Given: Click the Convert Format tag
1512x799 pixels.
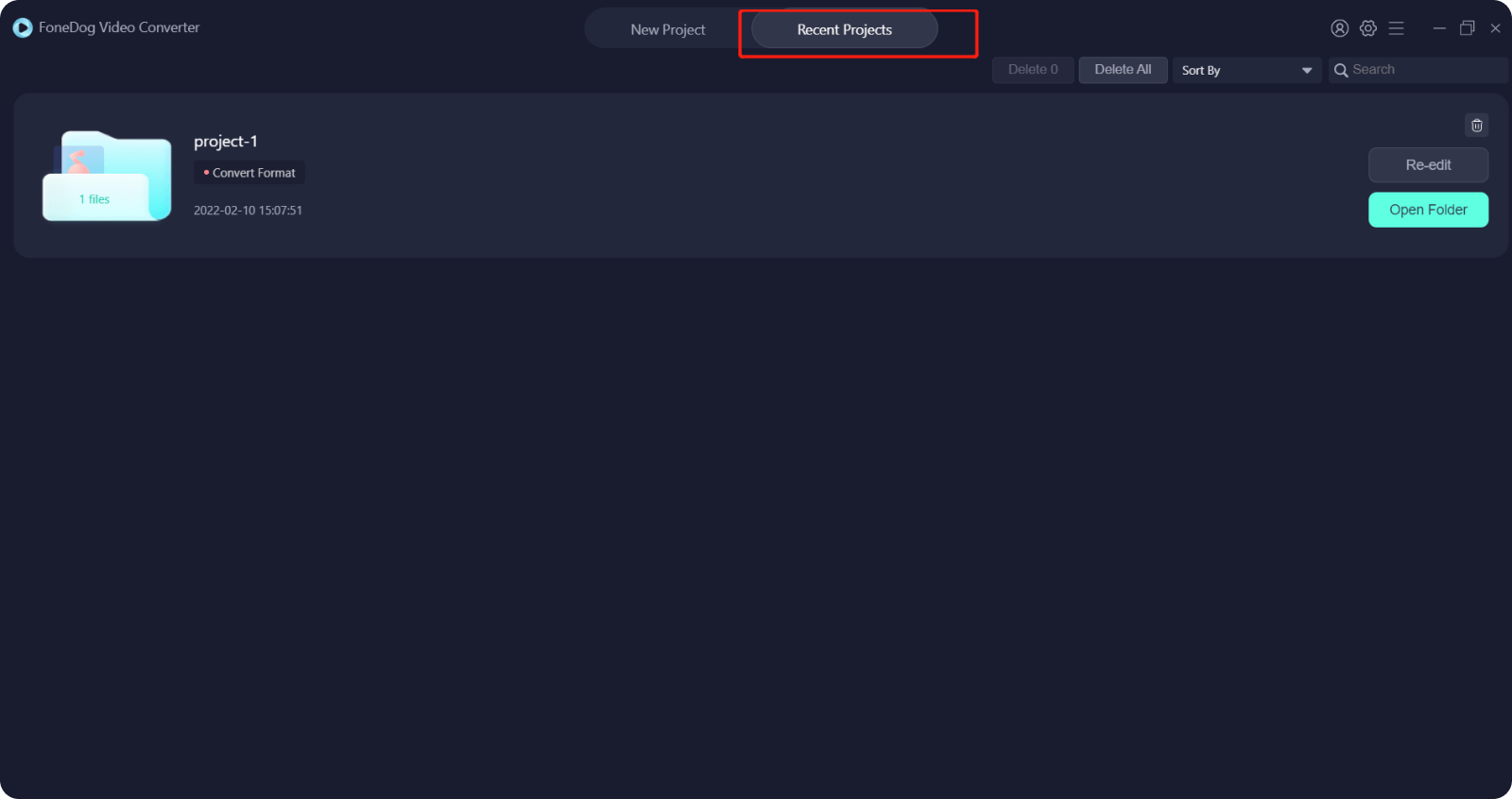Looking at the screenshot, I should 249,173.
